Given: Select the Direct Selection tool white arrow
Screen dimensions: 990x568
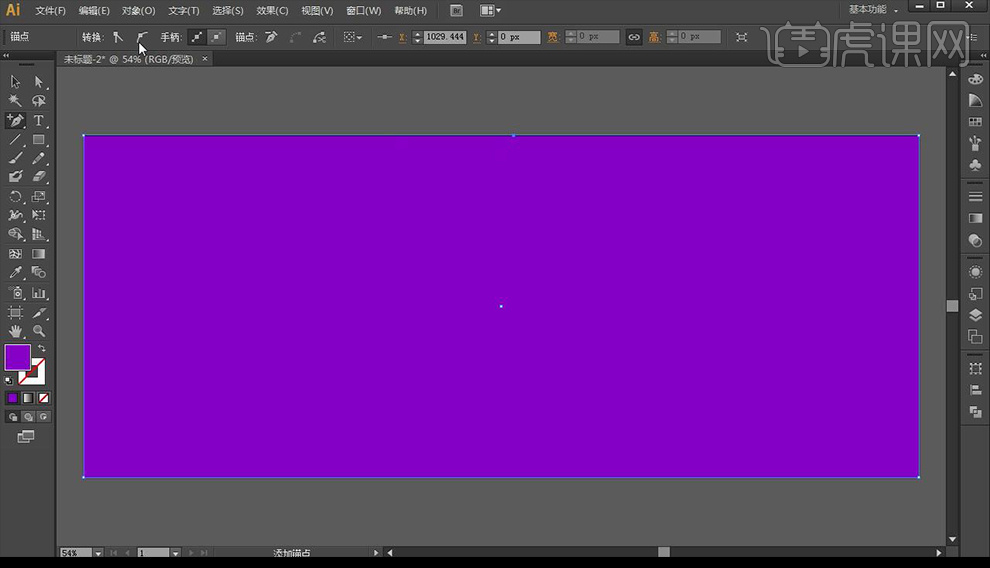Looking at the screenshot, I should coord(39,82).
